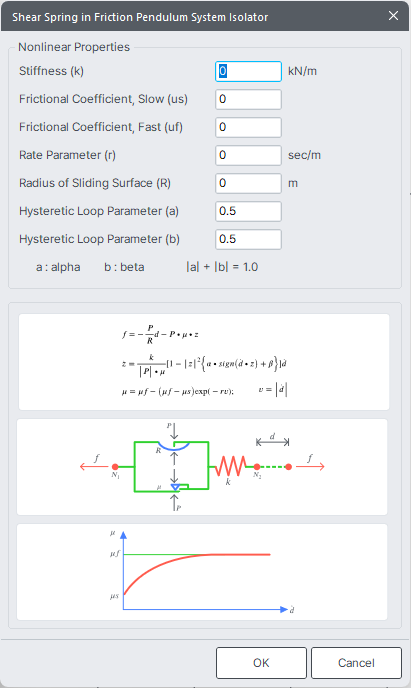Viewport: 411px width, 688px height.
Task: Click the Stiffness (k) input field
Action: point(248,72)
